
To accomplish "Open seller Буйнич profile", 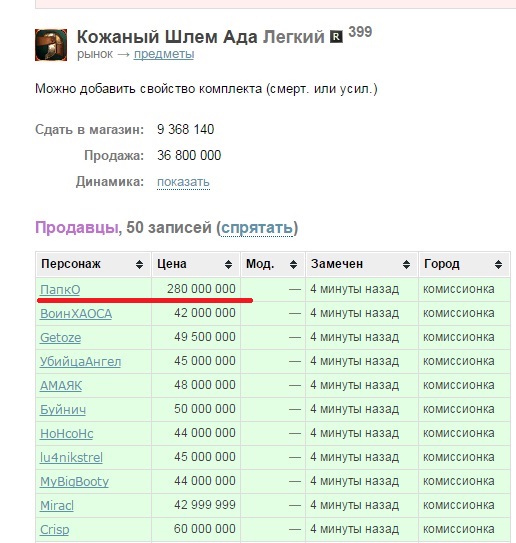I will coord(63,410).
